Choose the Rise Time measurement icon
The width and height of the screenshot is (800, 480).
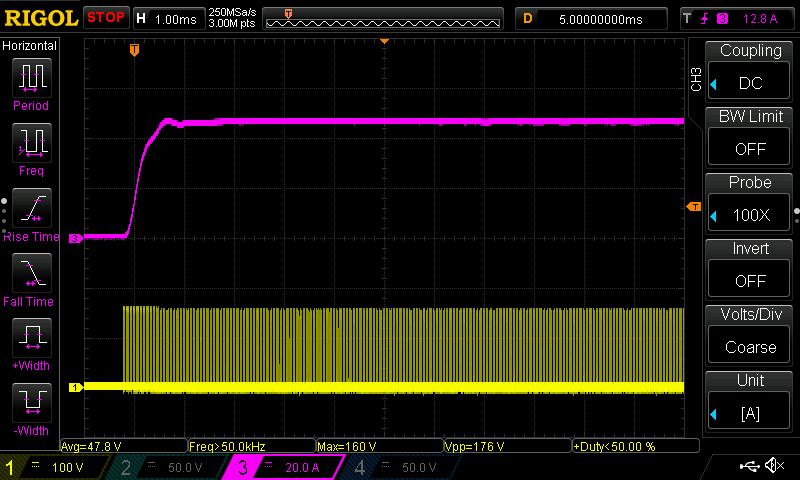(x=31, y=208)
